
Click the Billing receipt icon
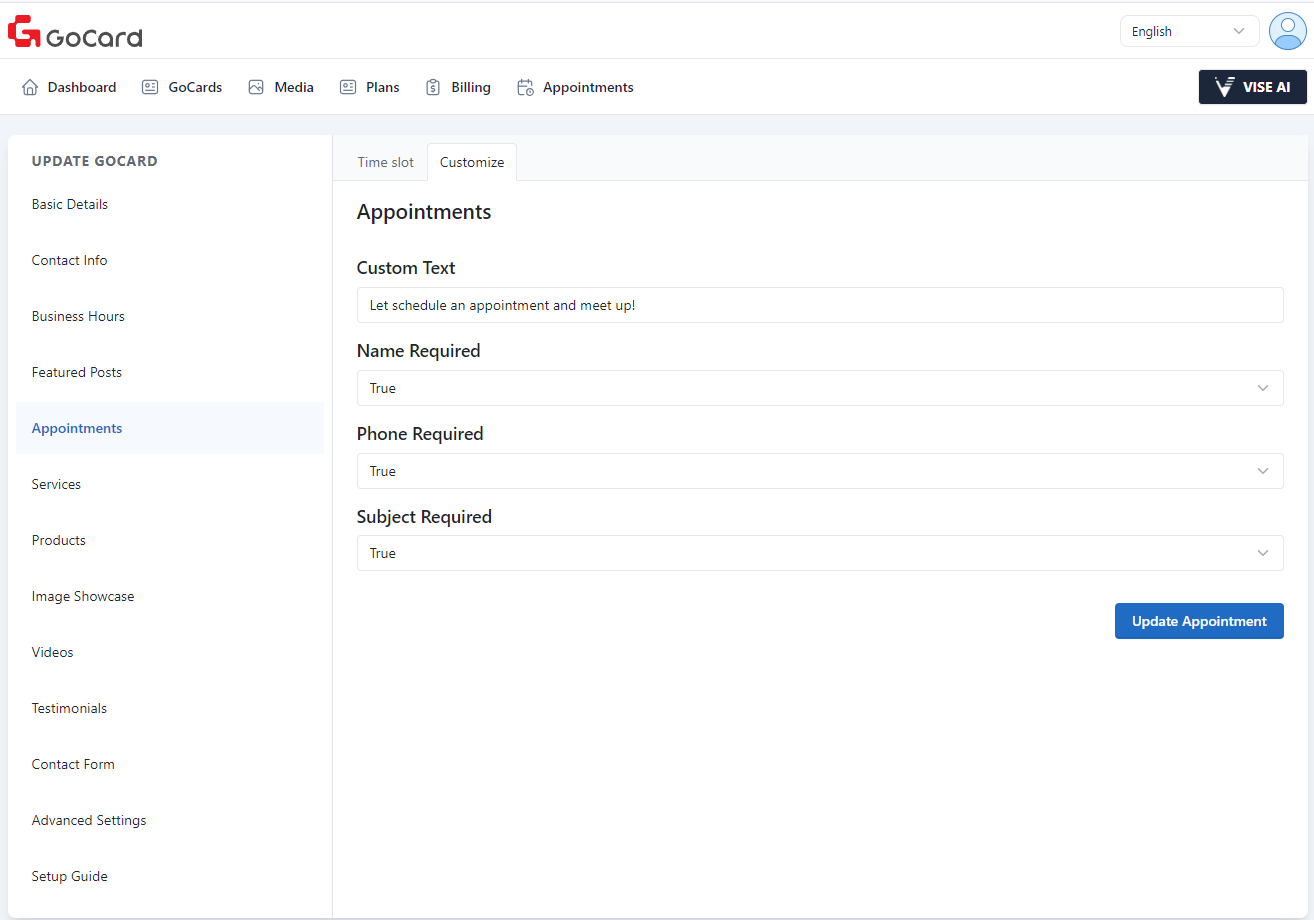[x=433, y=87]
